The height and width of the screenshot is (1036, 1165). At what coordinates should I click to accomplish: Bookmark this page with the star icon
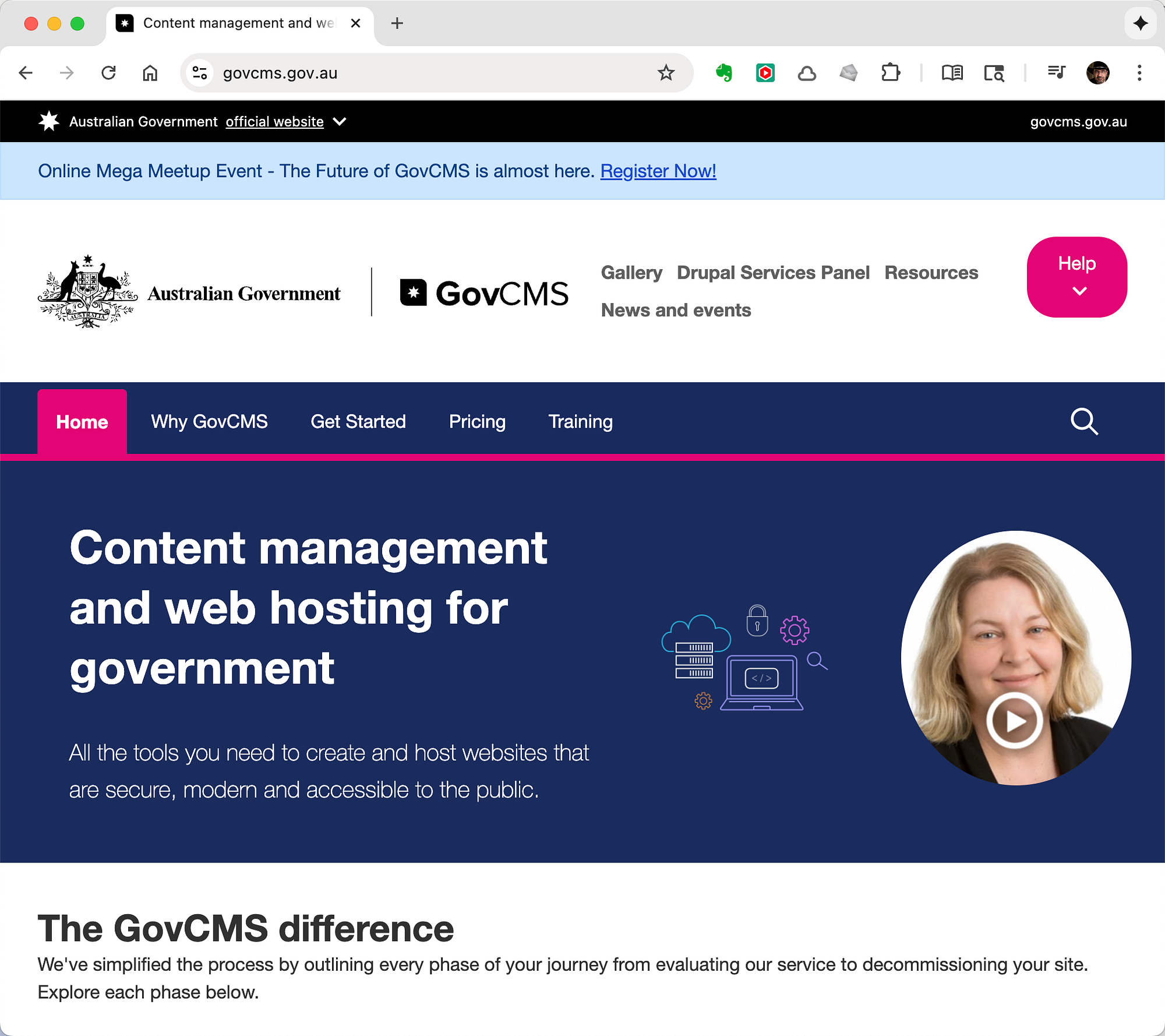(666, 73)
